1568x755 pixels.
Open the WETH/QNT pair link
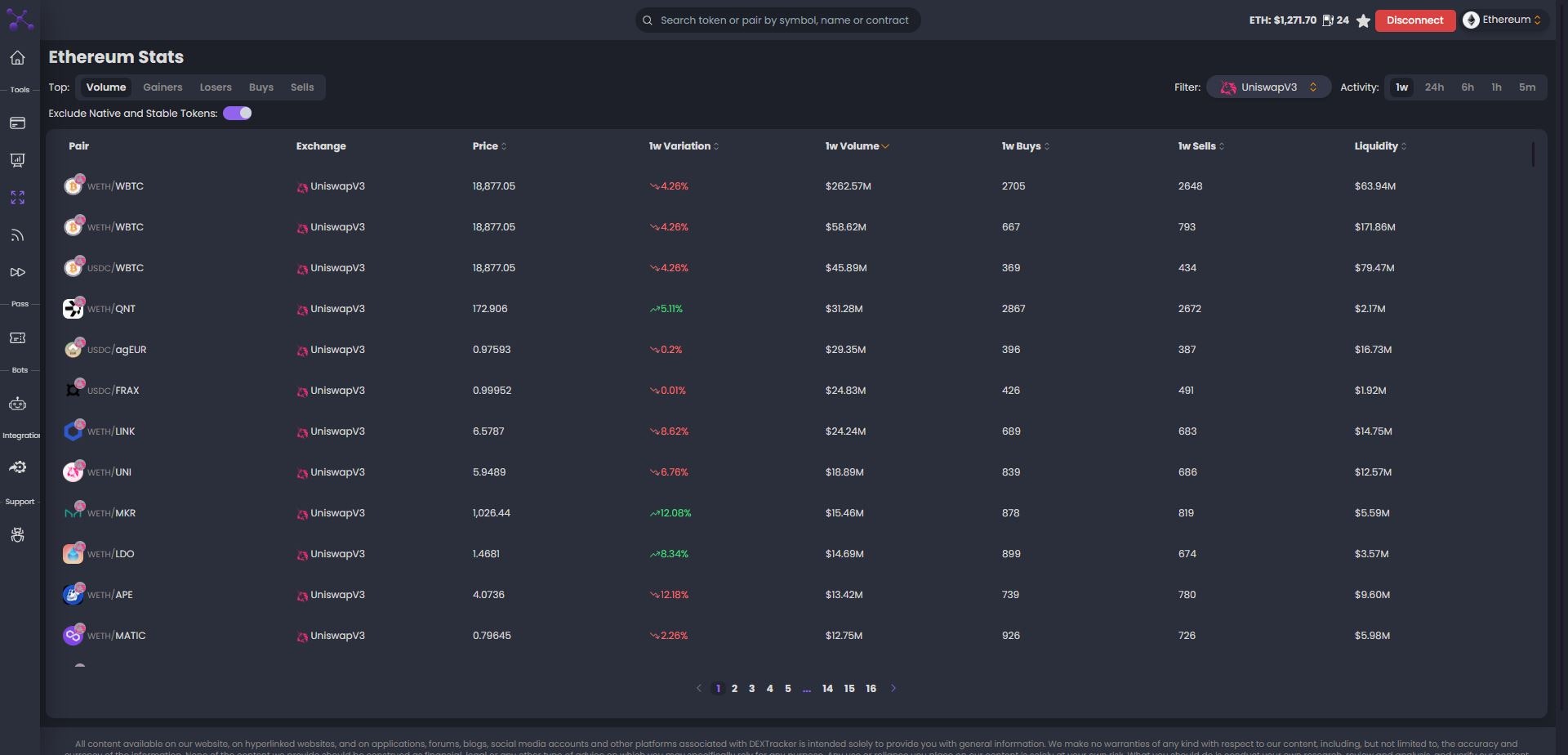(x=112, y=309)
